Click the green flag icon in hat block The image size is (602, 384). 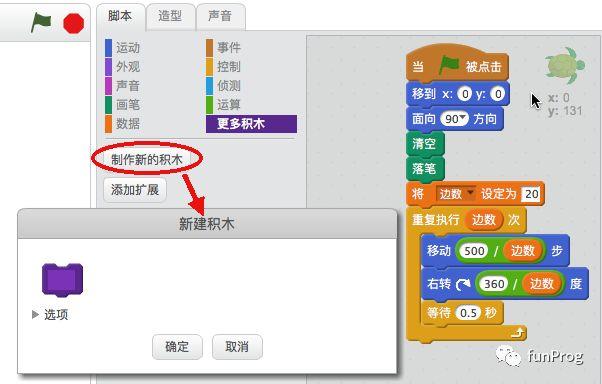[x=449, y=65]
